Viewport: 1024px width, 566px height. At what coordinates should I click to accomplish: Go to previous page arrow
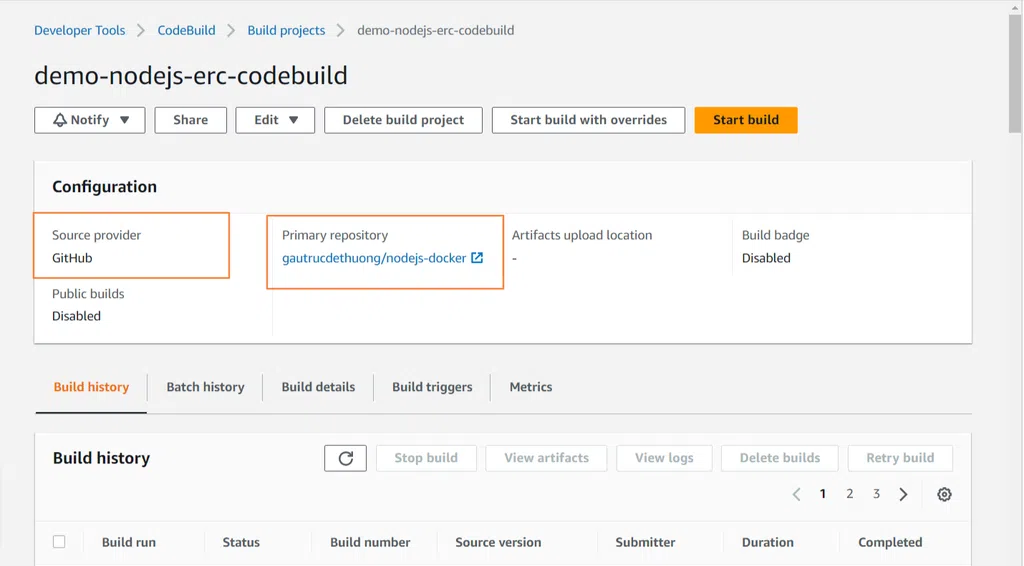[x=796, y=494]
